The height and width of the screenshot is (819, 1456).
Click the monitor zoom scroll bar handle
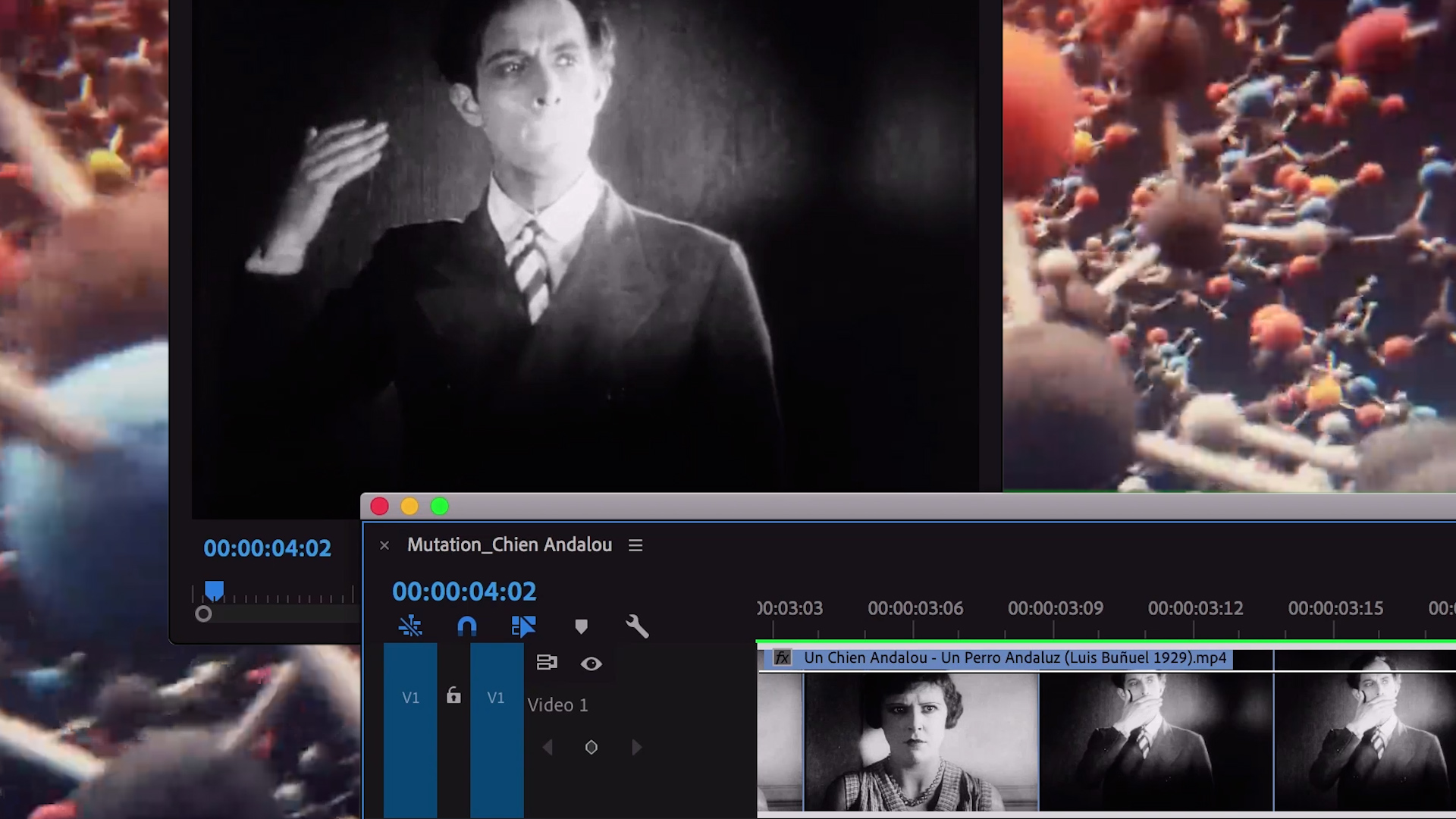[203, 613]
